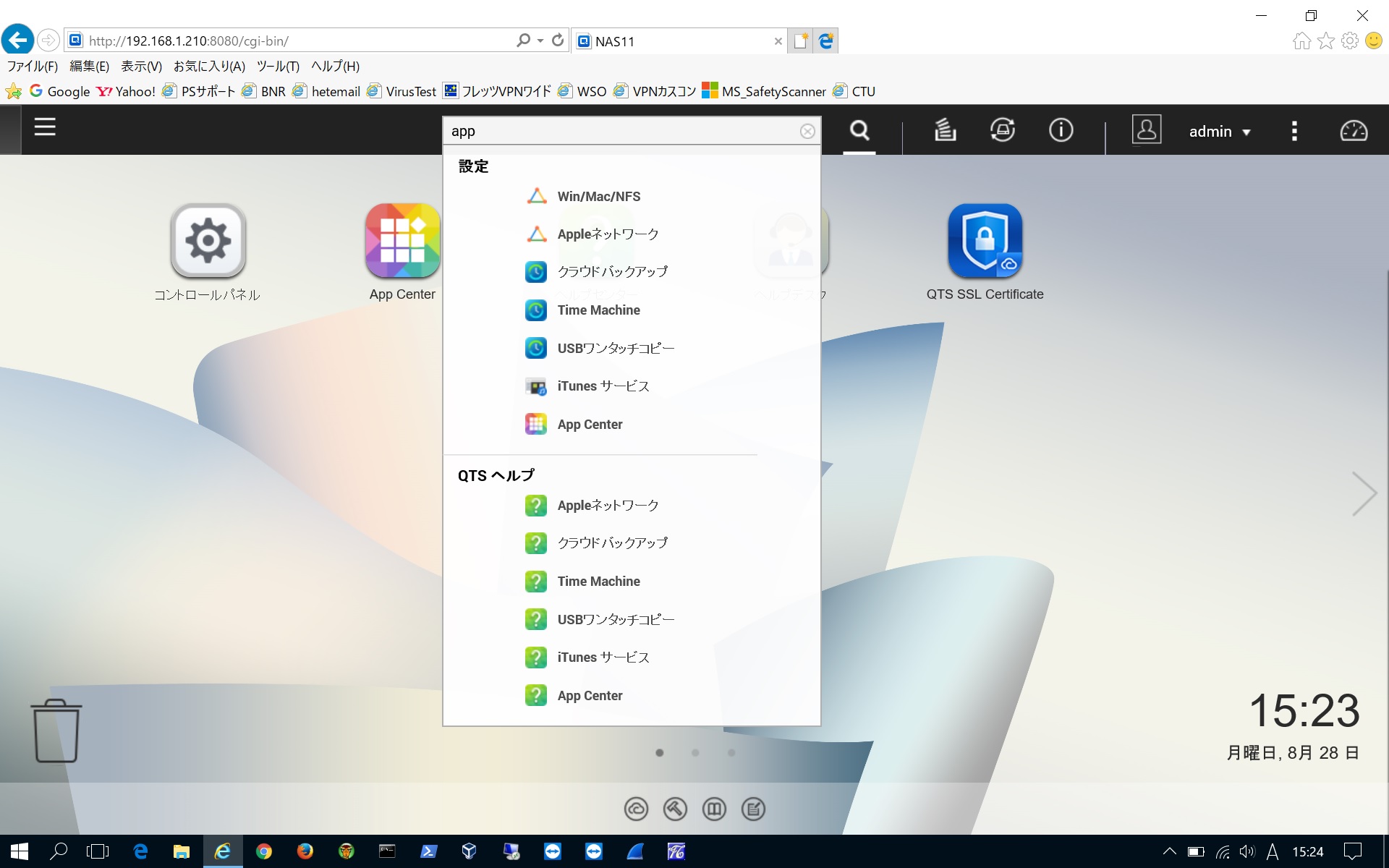Viewport: 1389px width, 868px height.
Task: Open the feedback edit icon at bottom
Action: (754, 809)
